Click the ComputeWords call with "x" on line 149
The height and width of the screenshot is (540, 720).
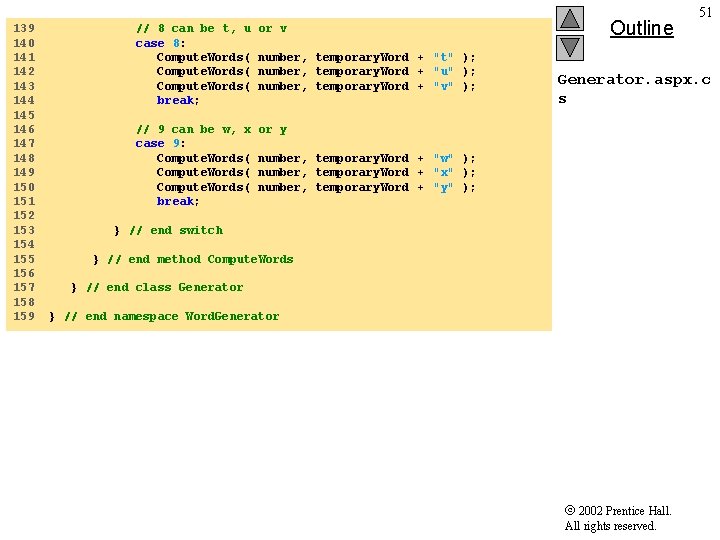316,173
